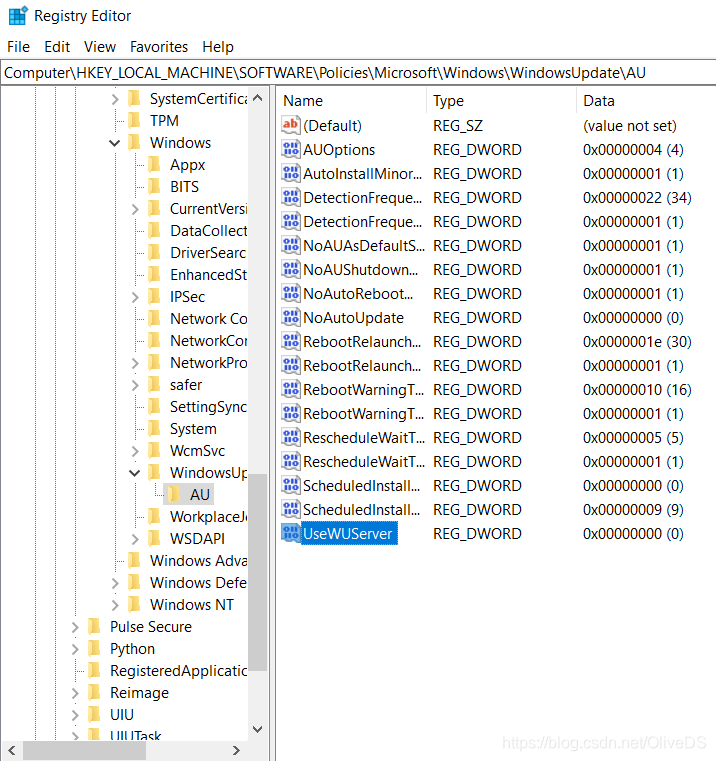
Task: Click the WcmSvc folder icon
Action: point(153,450)
